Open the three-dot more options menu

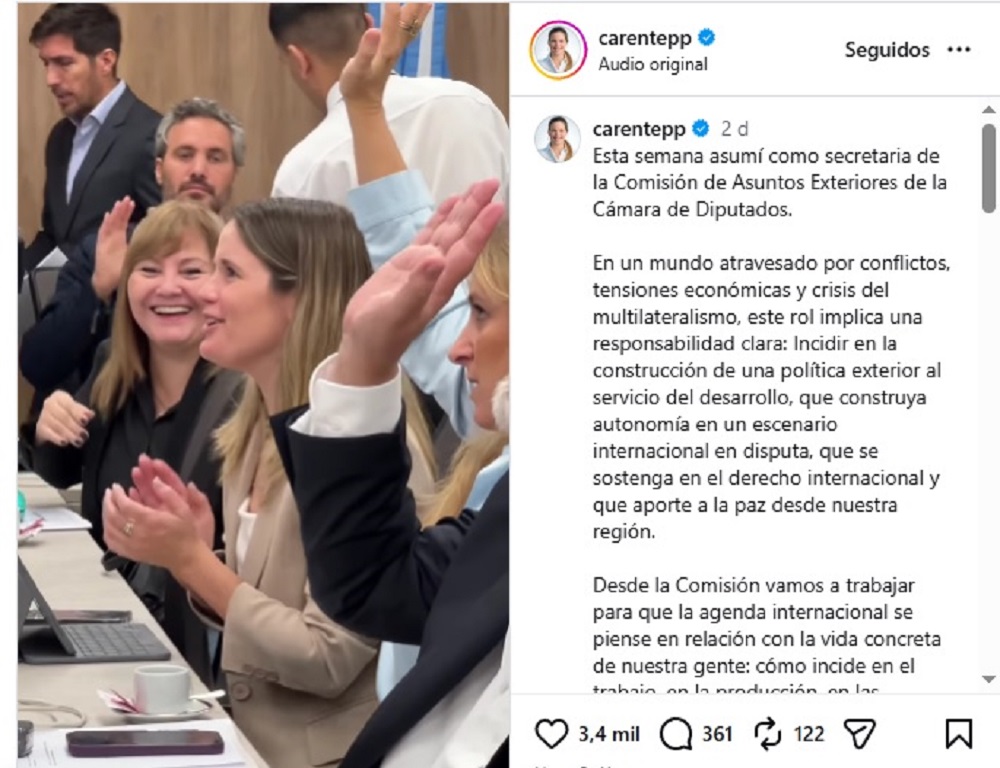coord(959,50)
